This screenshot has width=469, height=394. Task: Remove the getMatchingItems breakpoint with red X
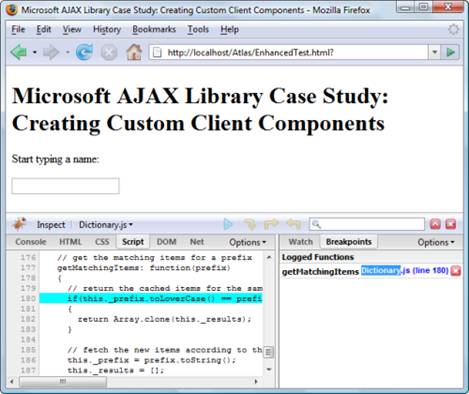click(x=456, y=271)
